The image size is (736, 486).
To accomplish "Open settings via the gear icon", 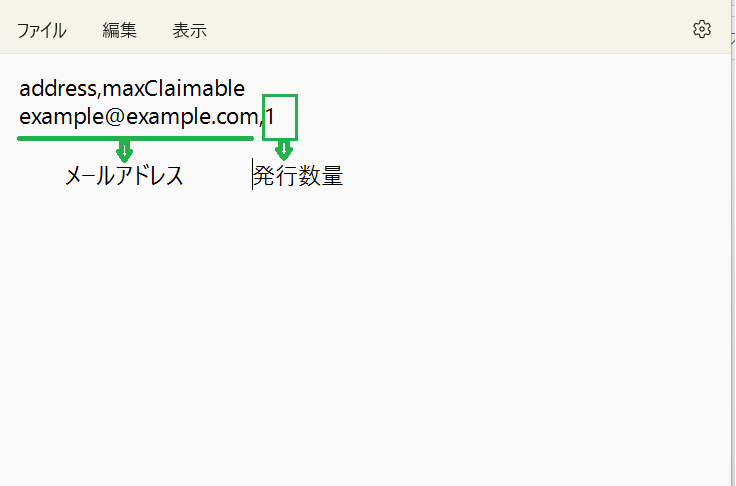I will (702, 29).
